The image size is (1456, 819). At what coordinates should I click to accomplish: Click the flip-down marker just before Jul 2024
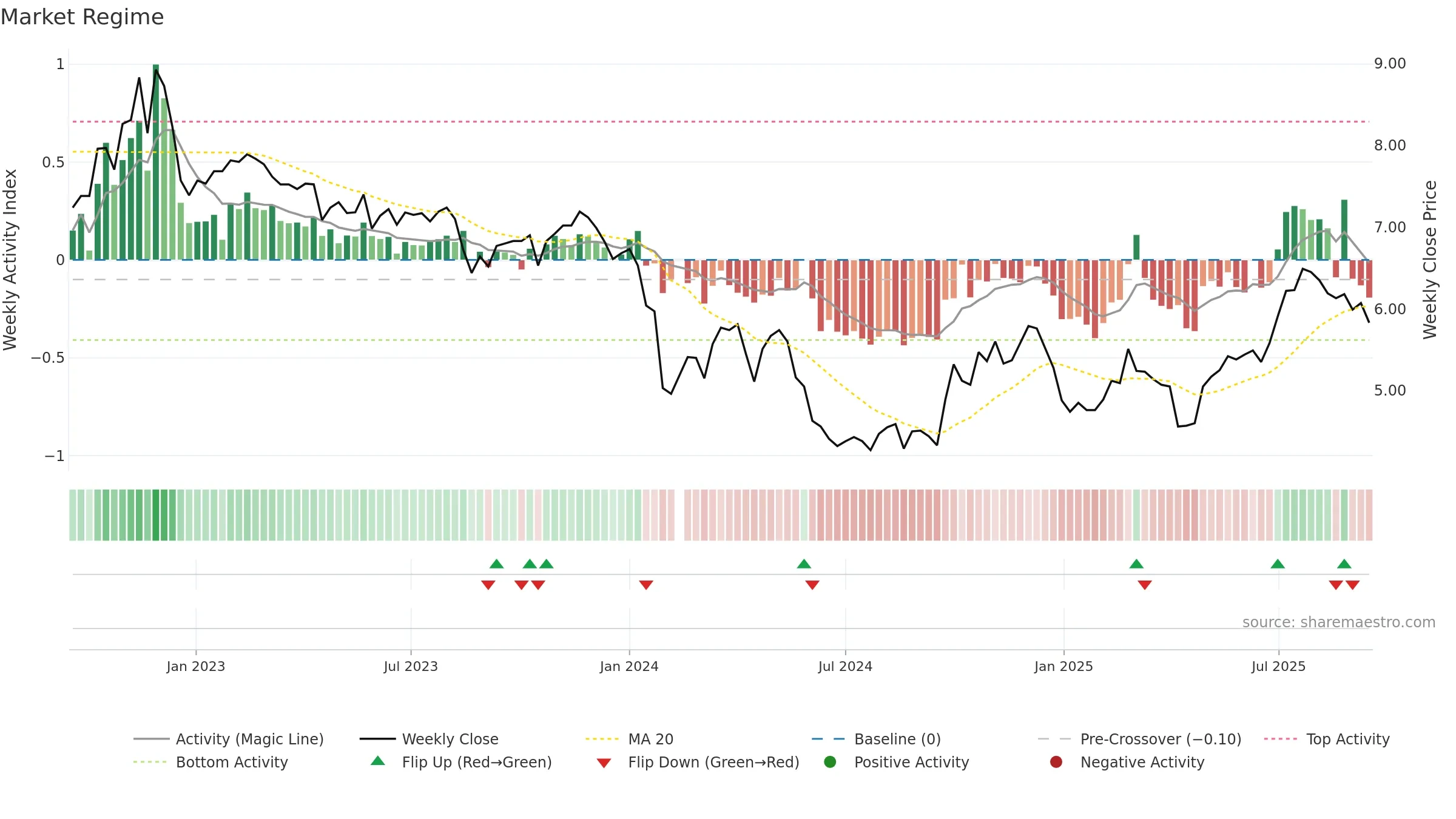(812, 585)
